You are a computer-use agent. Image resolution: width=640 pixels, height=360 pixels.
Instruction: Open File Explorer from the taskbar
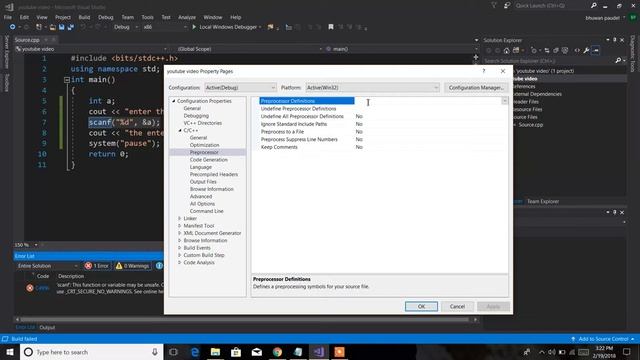tap(215, 352)
